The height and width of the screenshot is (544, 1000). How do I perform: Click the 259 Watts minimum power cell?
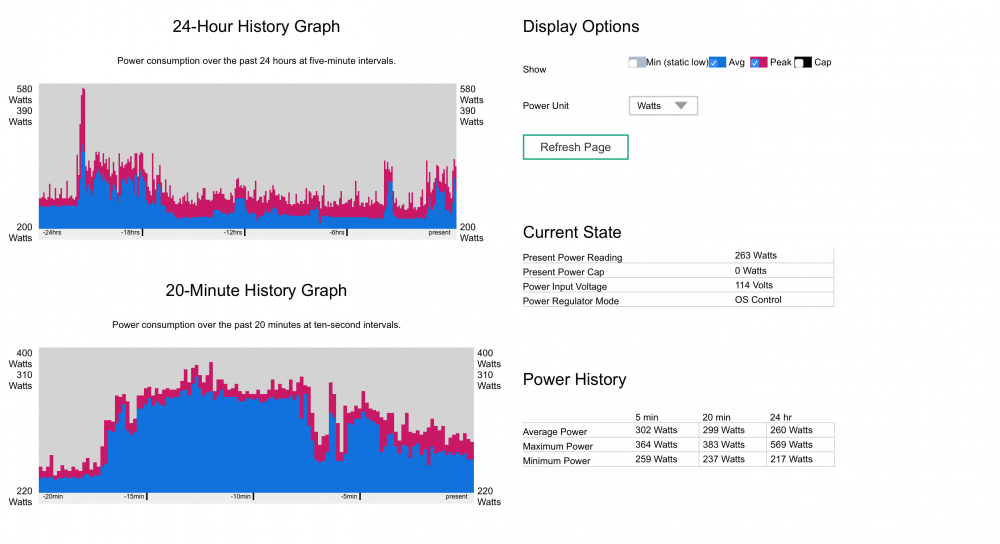point(656,459)
